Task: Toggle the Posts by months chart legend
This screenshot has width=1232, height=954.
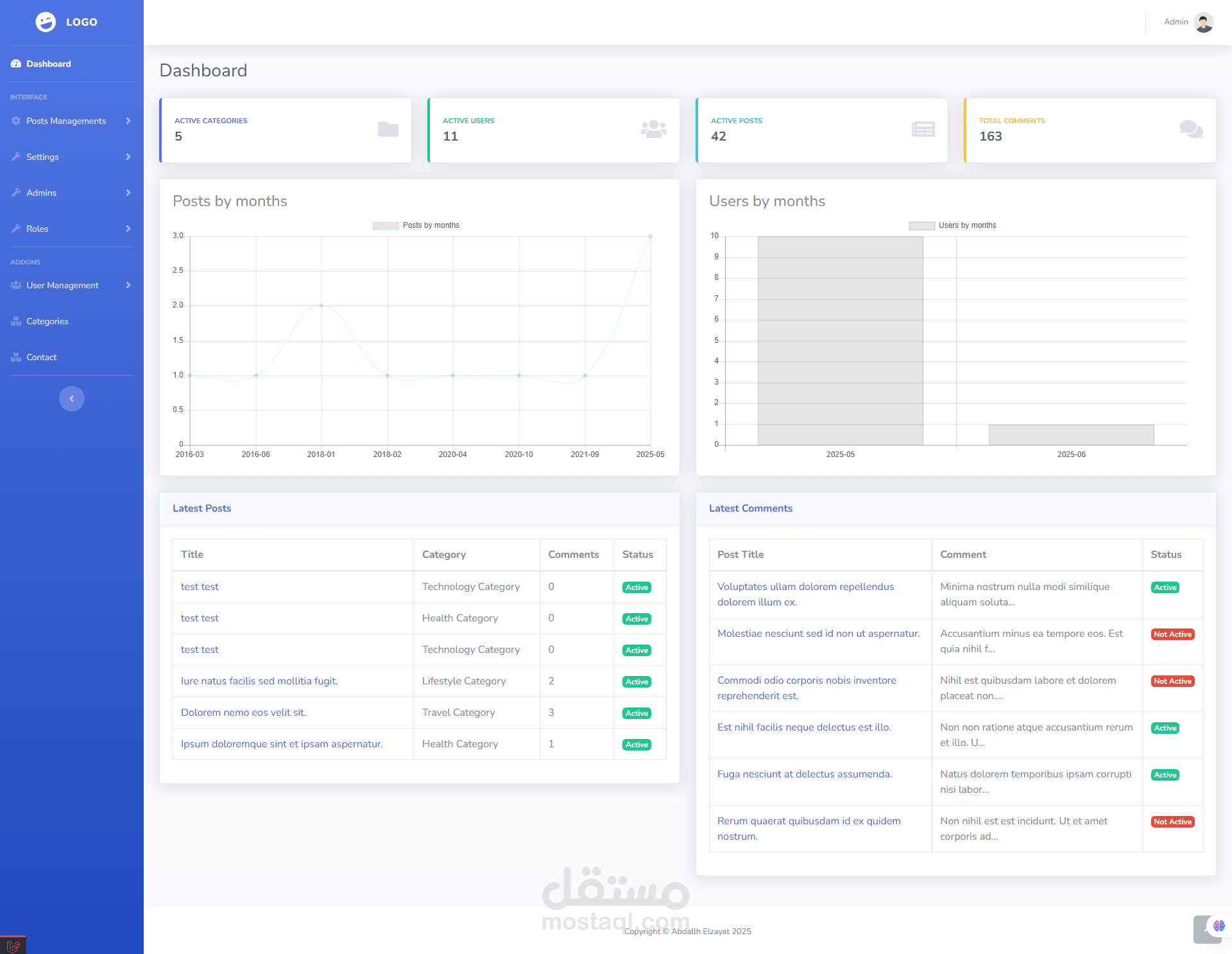Action: 416,225
